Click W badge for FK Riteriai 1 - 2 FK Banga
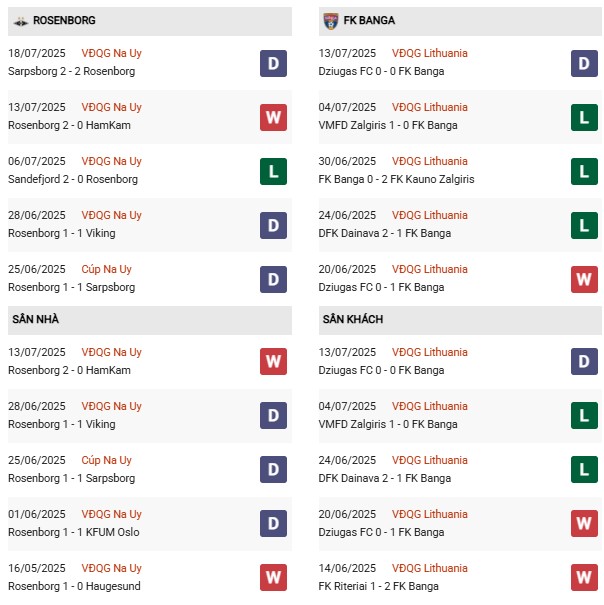Viewport: 604px width, 605px height. click(x=584, y=577)
